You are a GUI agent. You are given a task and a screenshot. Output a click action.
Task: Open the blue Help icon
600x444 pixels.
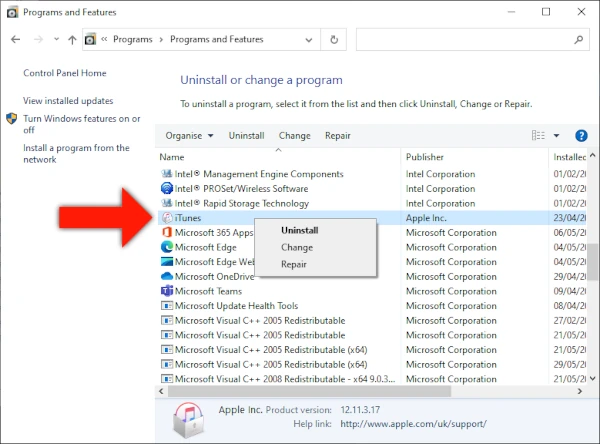(581, 135)
